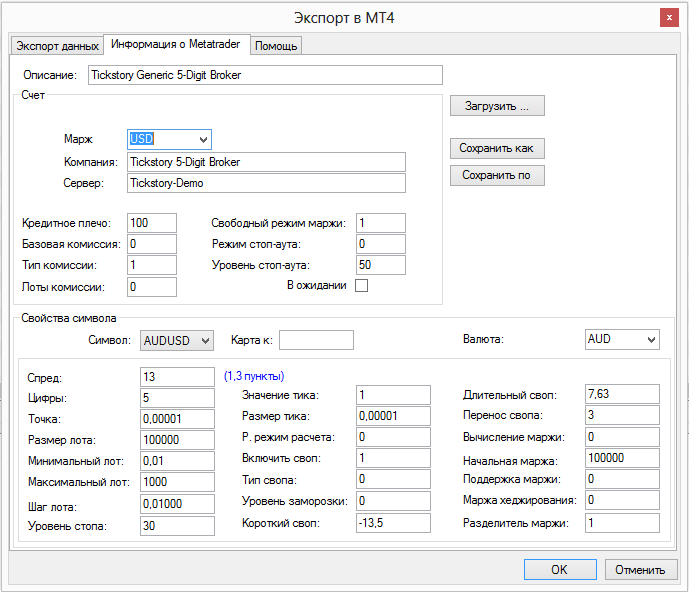Click the Цифры field
This screenshot has width=689, height=592.
(x=178, y=398)
